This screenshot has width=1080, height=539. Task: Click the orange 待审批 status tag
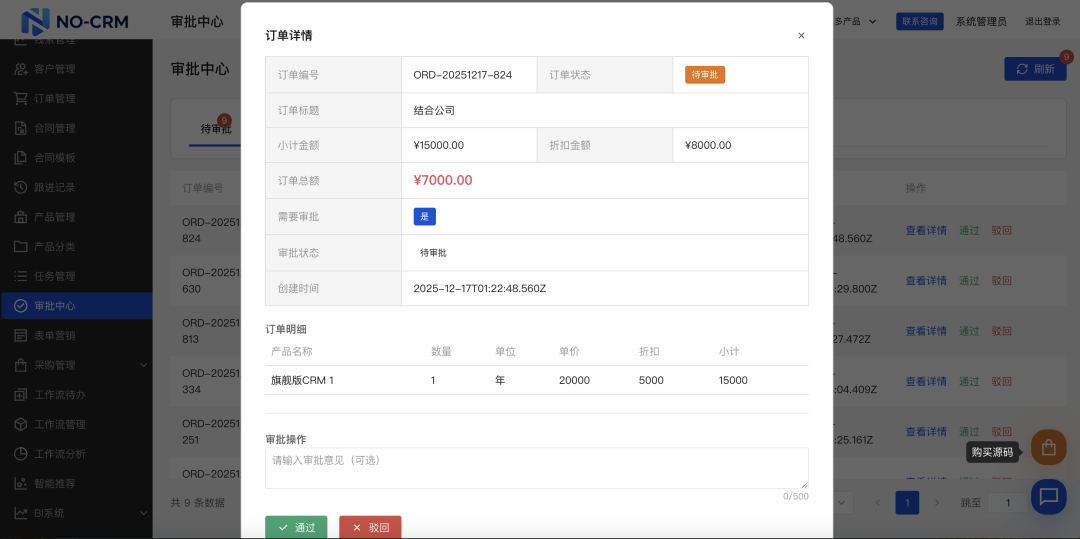(705, 74)
